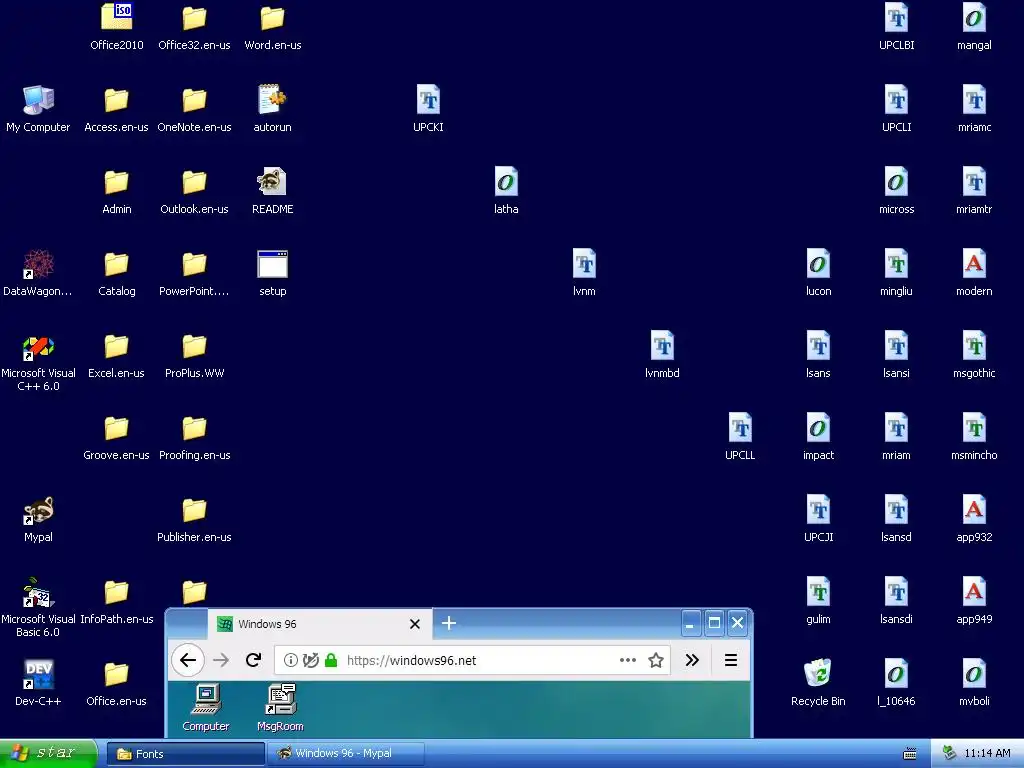Switch to Windows 96 - Mypal taskbar button
The height and width of the screenshot is (768, 1024).
[x=345, y=754]
